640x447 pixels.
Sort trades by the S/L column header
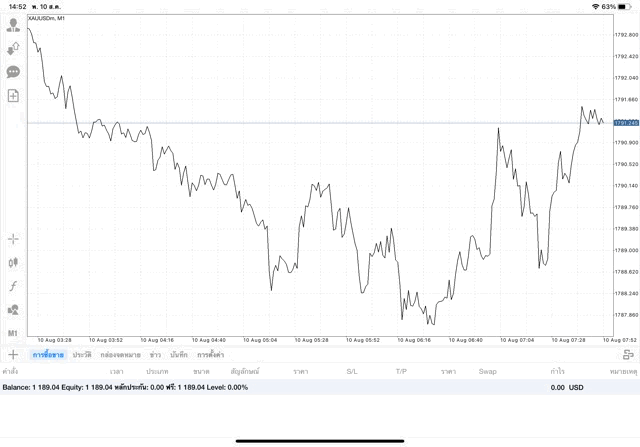coord(352,372)
